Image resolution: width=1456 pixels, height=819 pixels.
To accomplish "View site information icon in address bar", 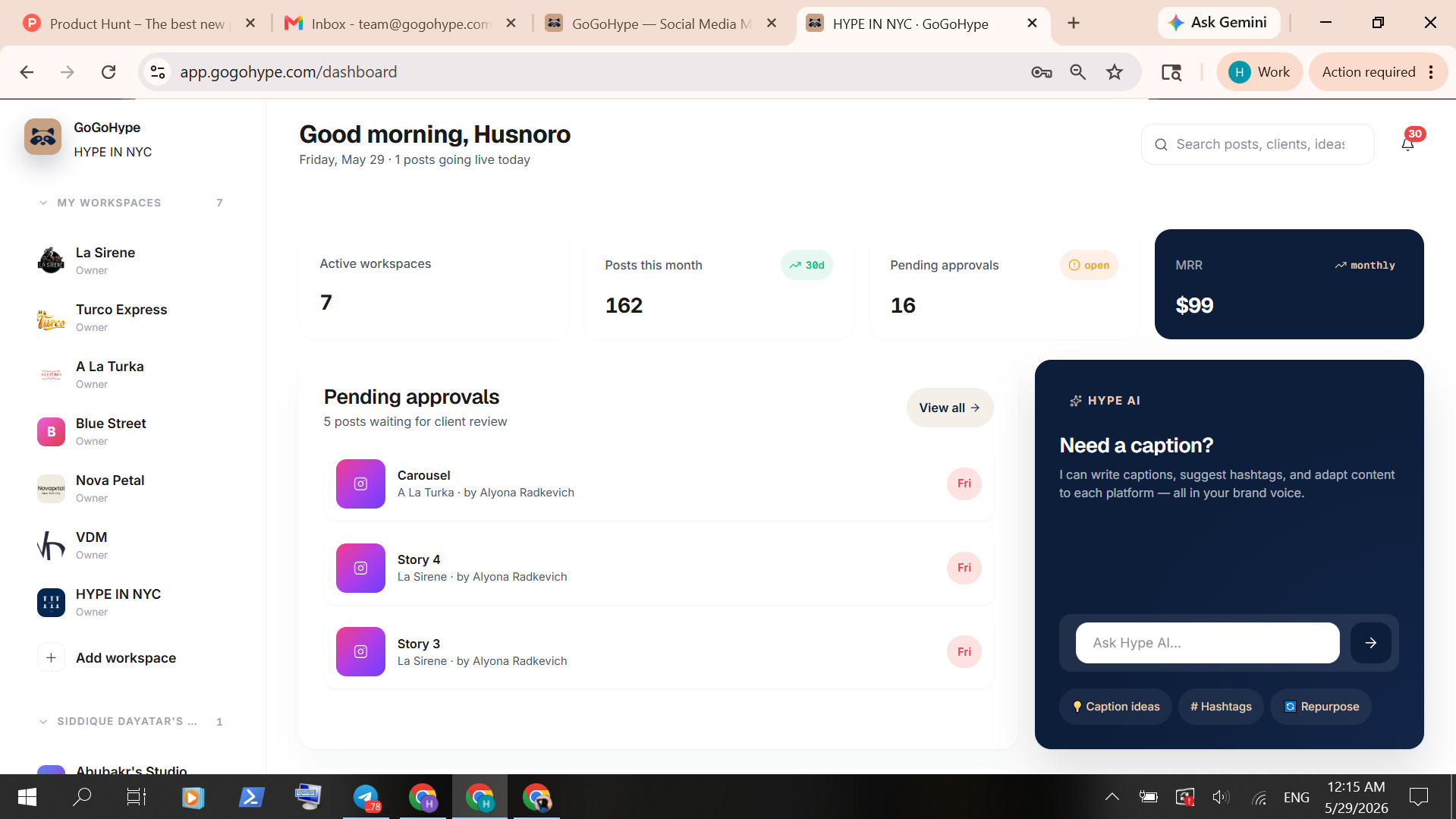I will point(158,72).
